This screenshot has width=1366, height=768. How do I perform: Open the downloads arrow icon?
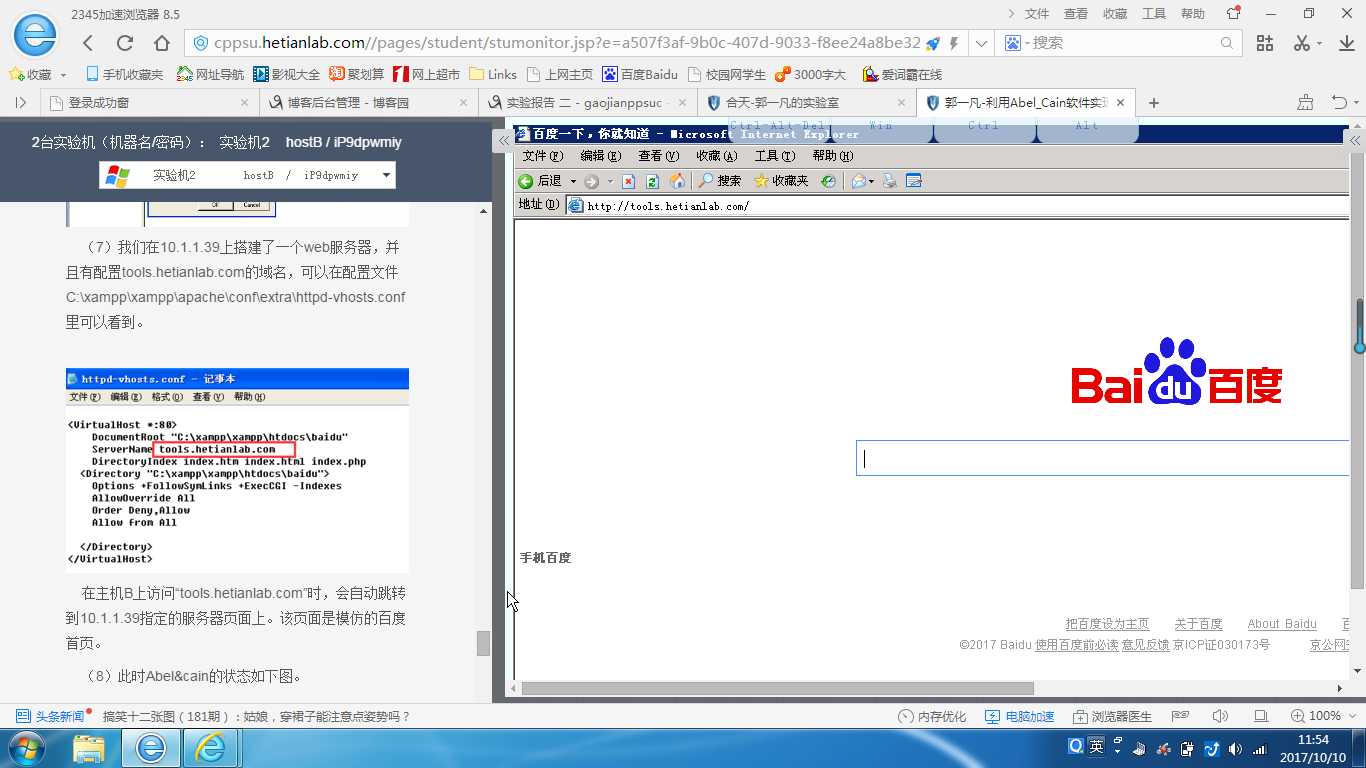tap(1346, 43)
